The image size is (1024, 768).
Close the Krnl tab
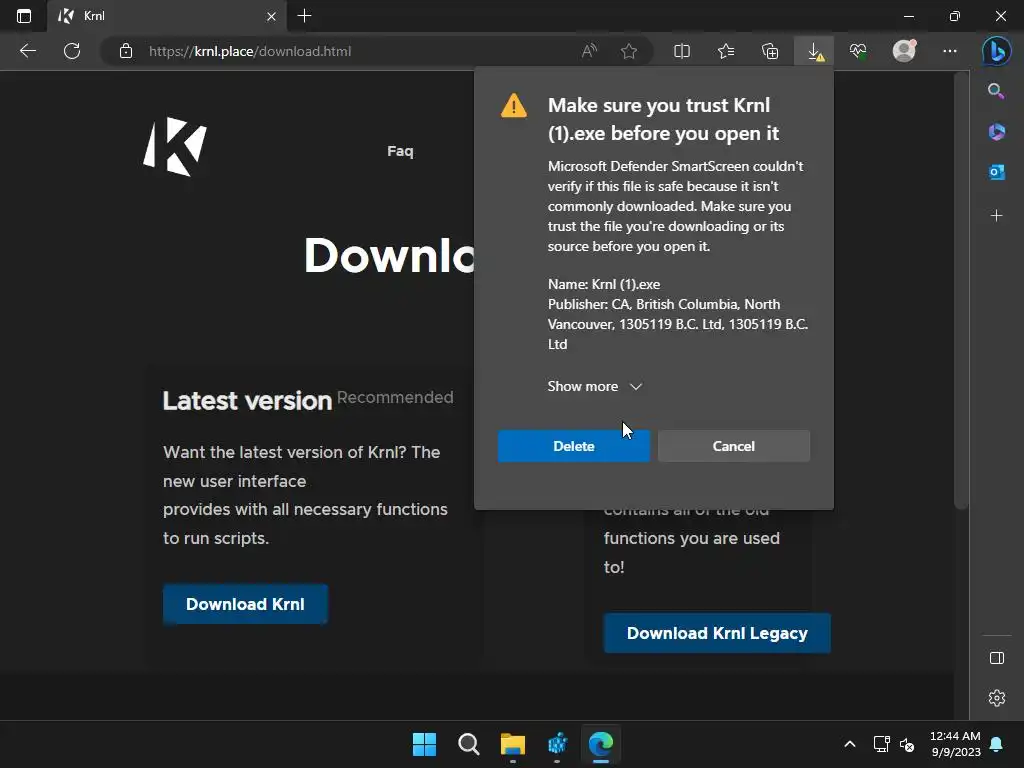click(x=271, y=16)
